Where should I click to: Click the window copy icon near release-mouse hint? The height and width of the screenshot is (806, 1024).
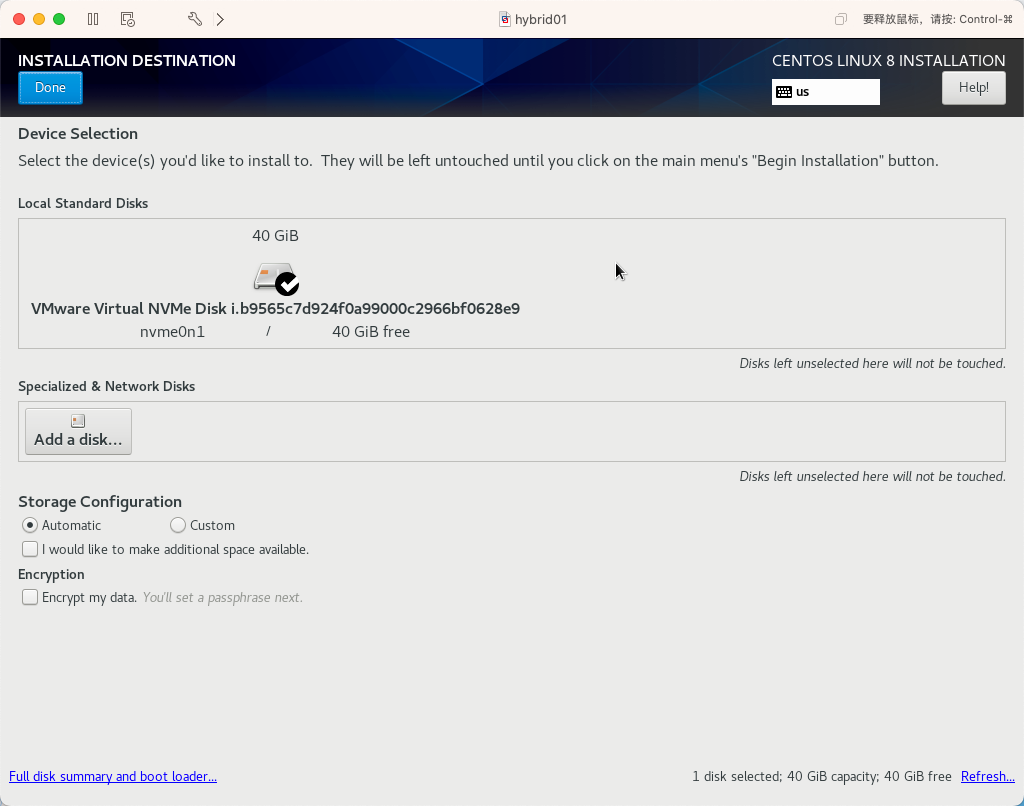840,19
